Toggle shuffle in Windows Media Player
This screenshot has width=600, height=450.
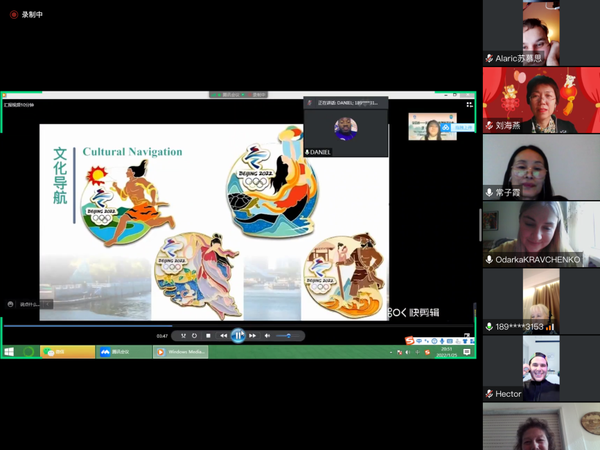(x=181, y=336)
